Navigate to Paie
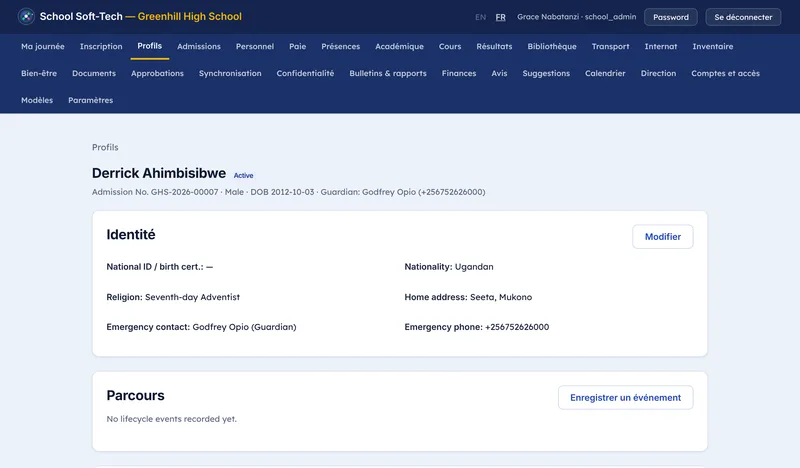 point(297,46)
